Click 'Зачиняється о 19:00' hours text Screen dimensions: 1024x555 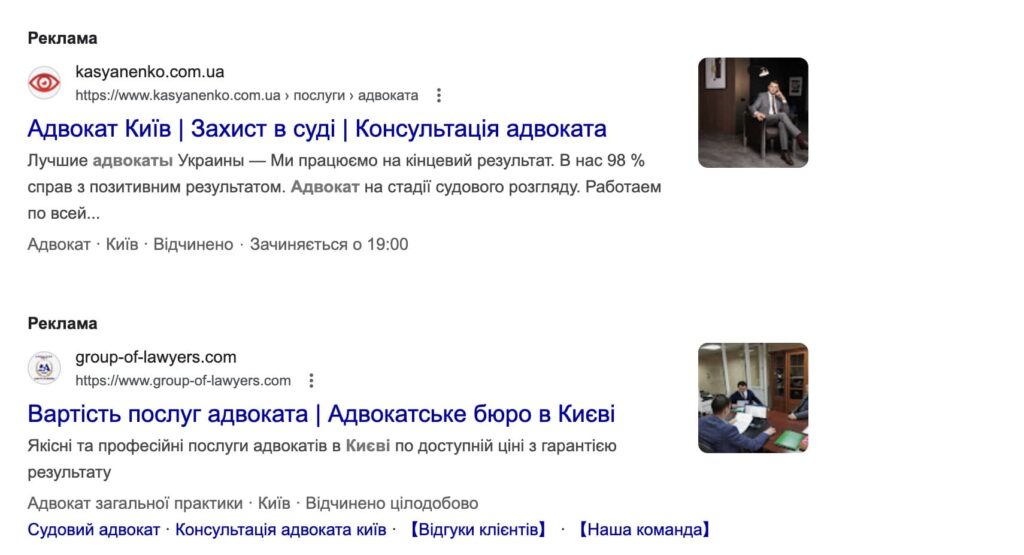(x=329, y=244)
